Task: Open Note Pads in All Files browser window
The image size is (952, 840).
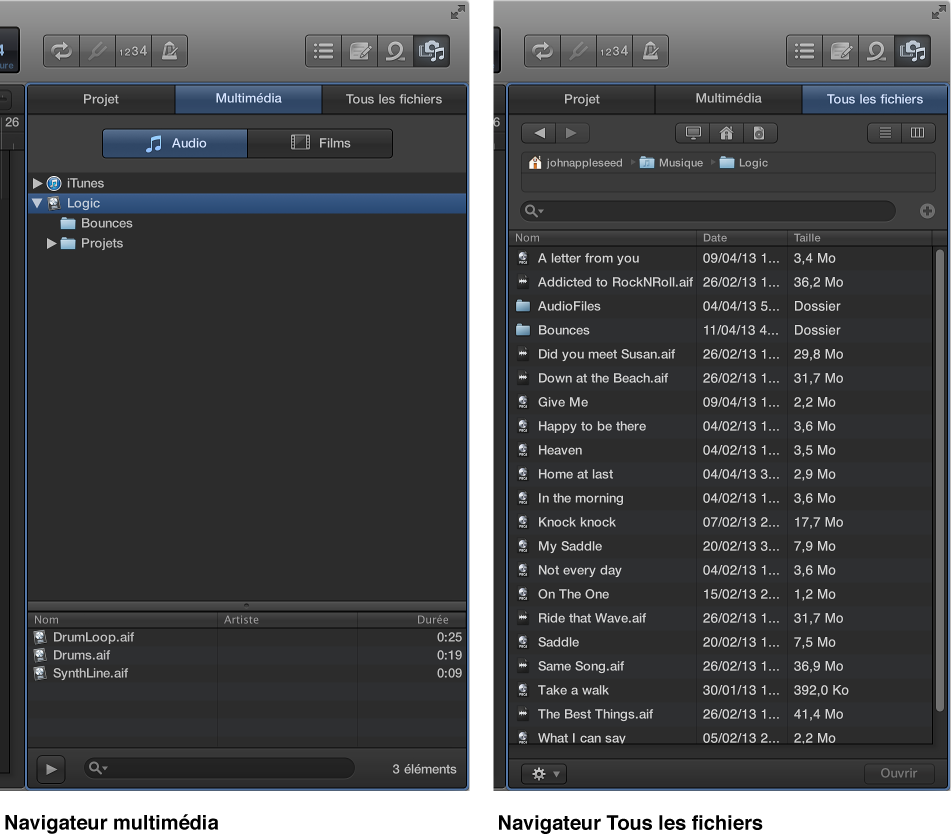Action: (840, 52)
